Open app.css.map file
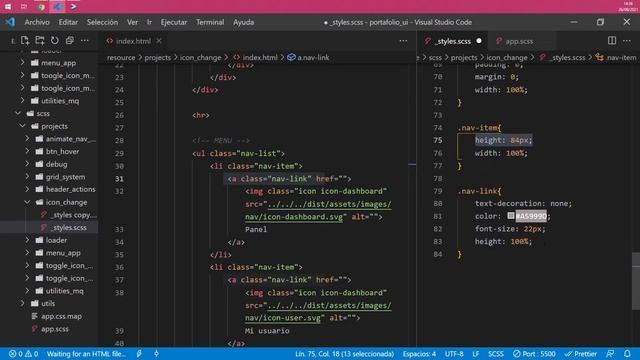Viewport: 640px width, 360px height. [x=61, y=316]
